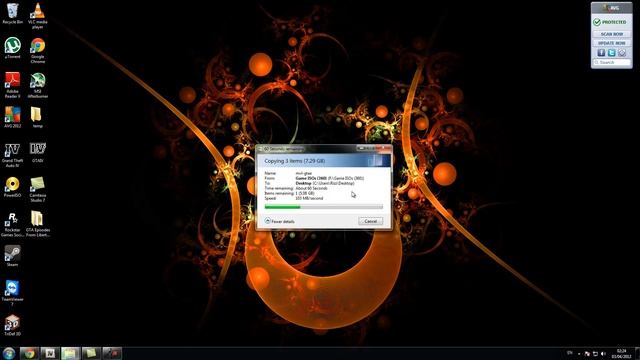This screenshot has width=640, height=360.
Task: Launch the Google Chrome desktop shortcut
Action: pos(38,50)
